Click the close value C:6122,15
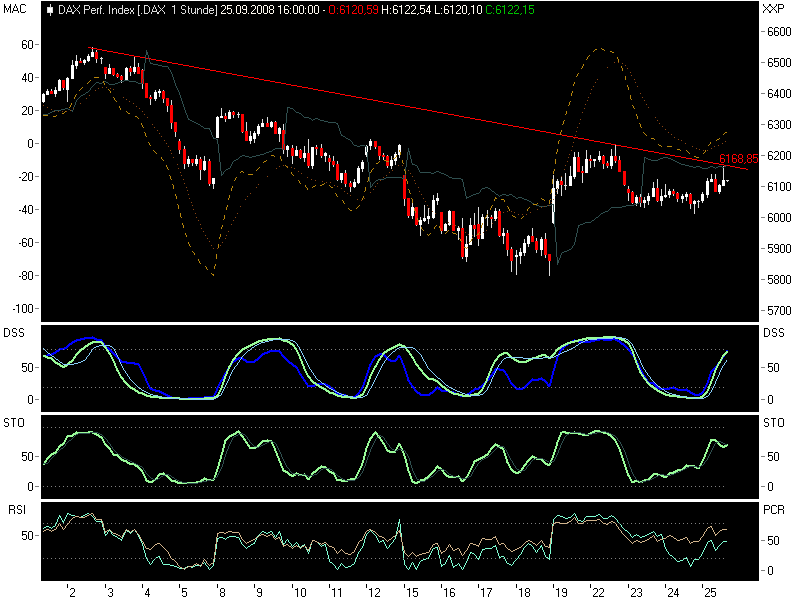800x600 pixels. pyautogui.click(x=510, y=10)
